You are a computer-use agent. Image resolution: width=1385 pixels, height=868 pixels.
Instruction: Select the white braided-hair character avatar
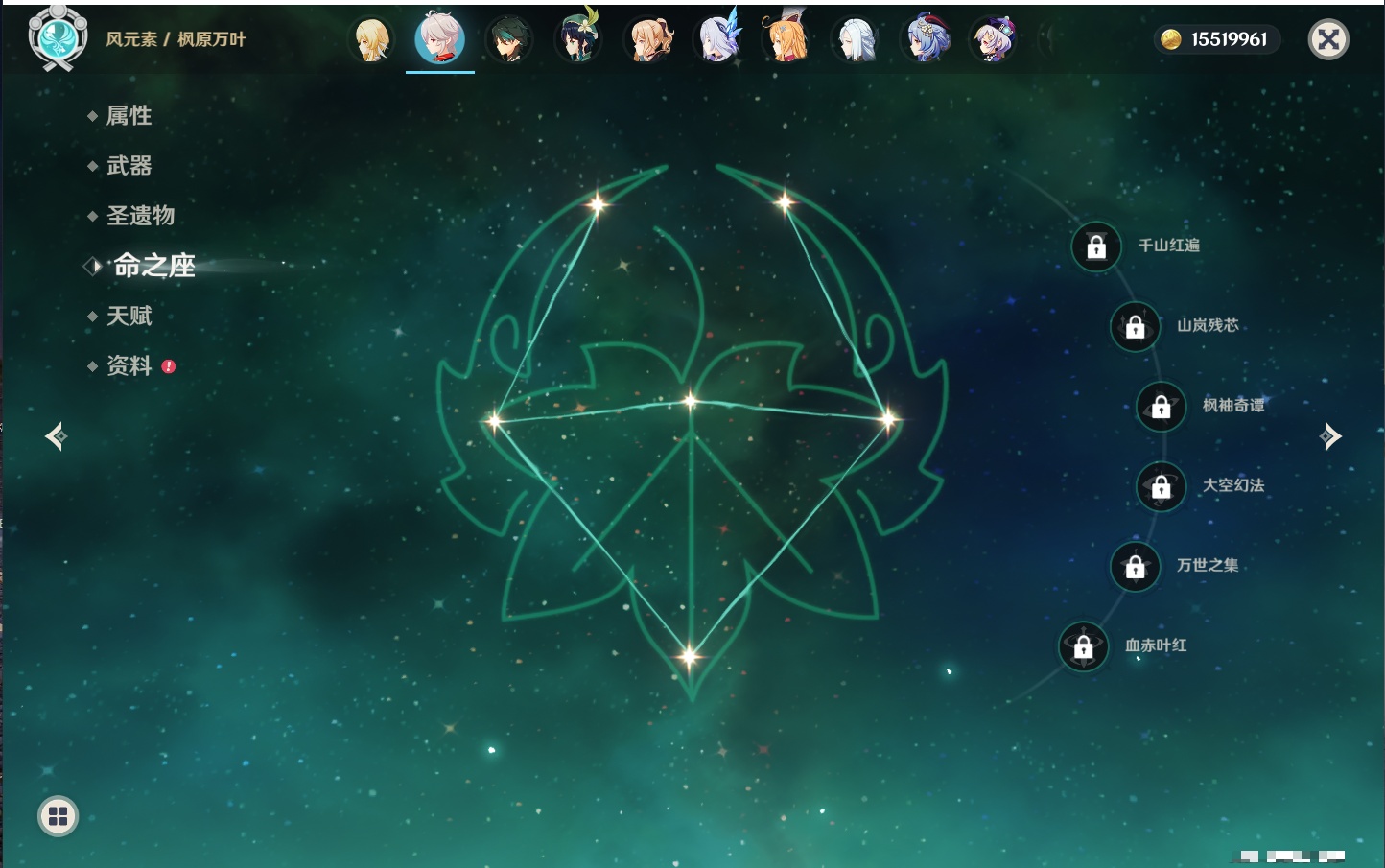(855, 40)
